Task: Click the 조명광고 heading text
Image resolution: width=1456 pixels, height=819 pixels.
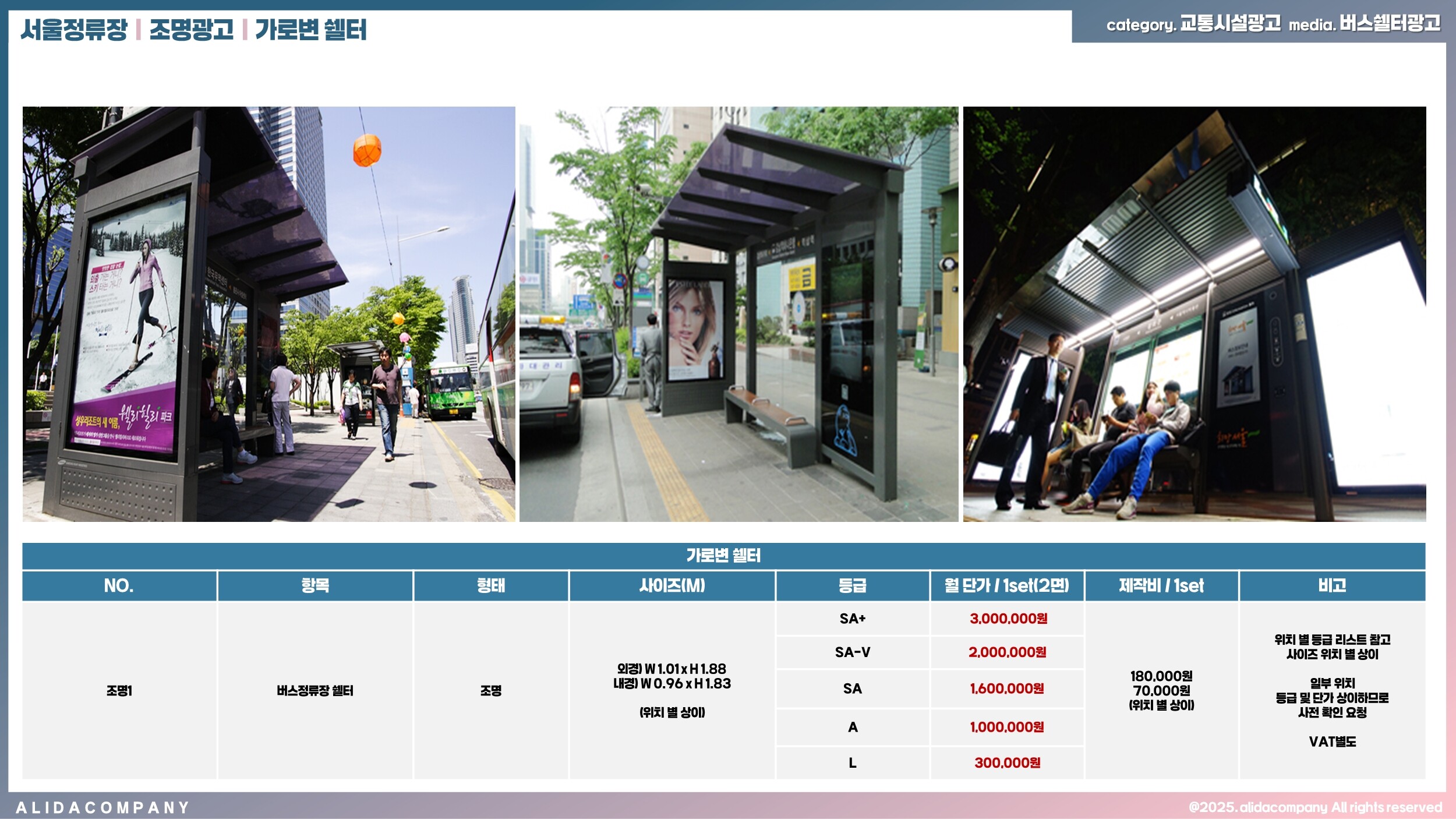Action: pos(191,30)
